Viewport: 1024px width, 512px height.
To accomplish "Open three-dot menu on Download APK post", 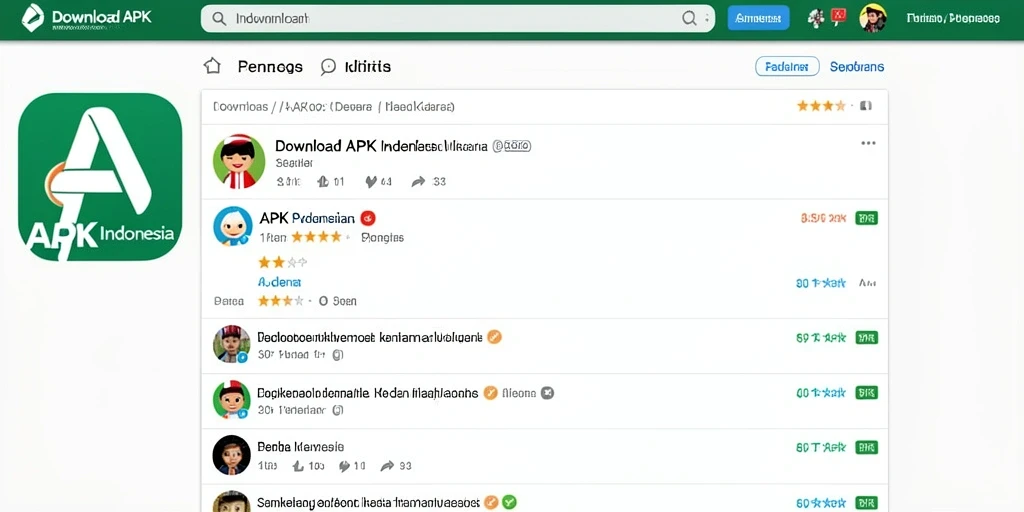I will pos(868,144).
